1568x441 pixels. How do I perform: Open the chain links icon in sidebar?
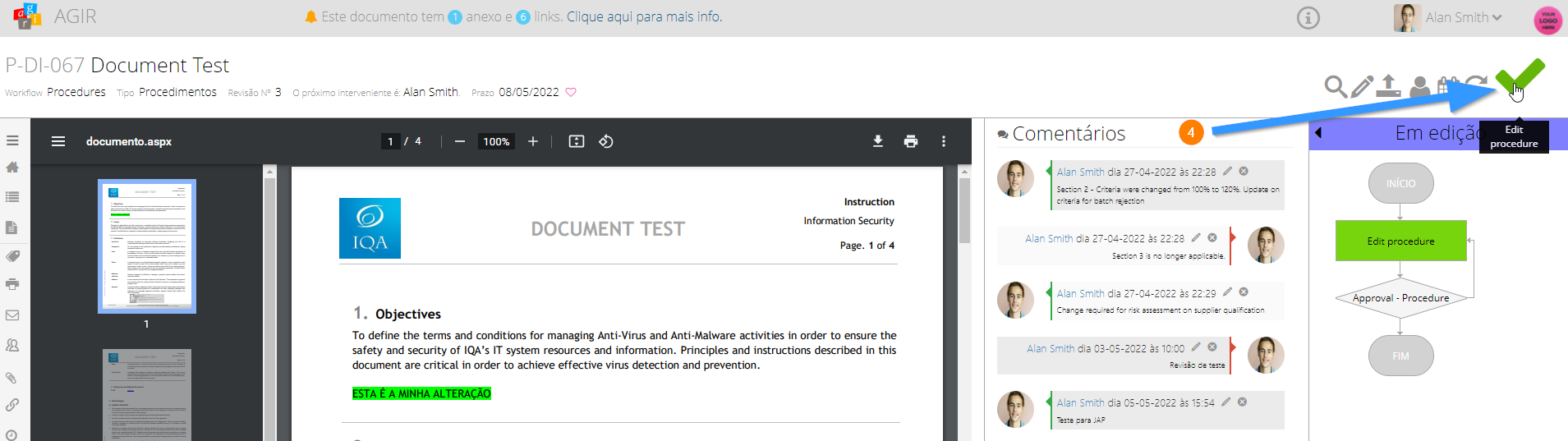[12, 405]
